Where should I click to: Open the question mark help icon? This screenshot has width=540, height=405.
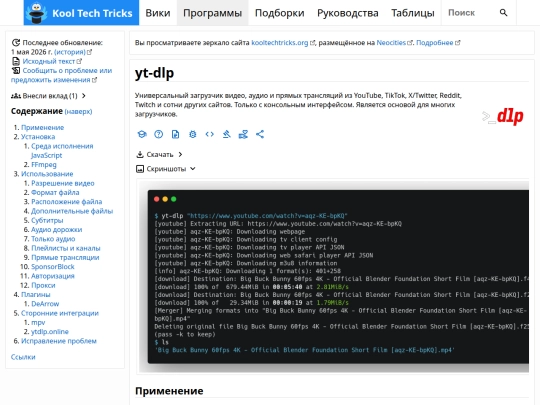click(x=158, y=134)
